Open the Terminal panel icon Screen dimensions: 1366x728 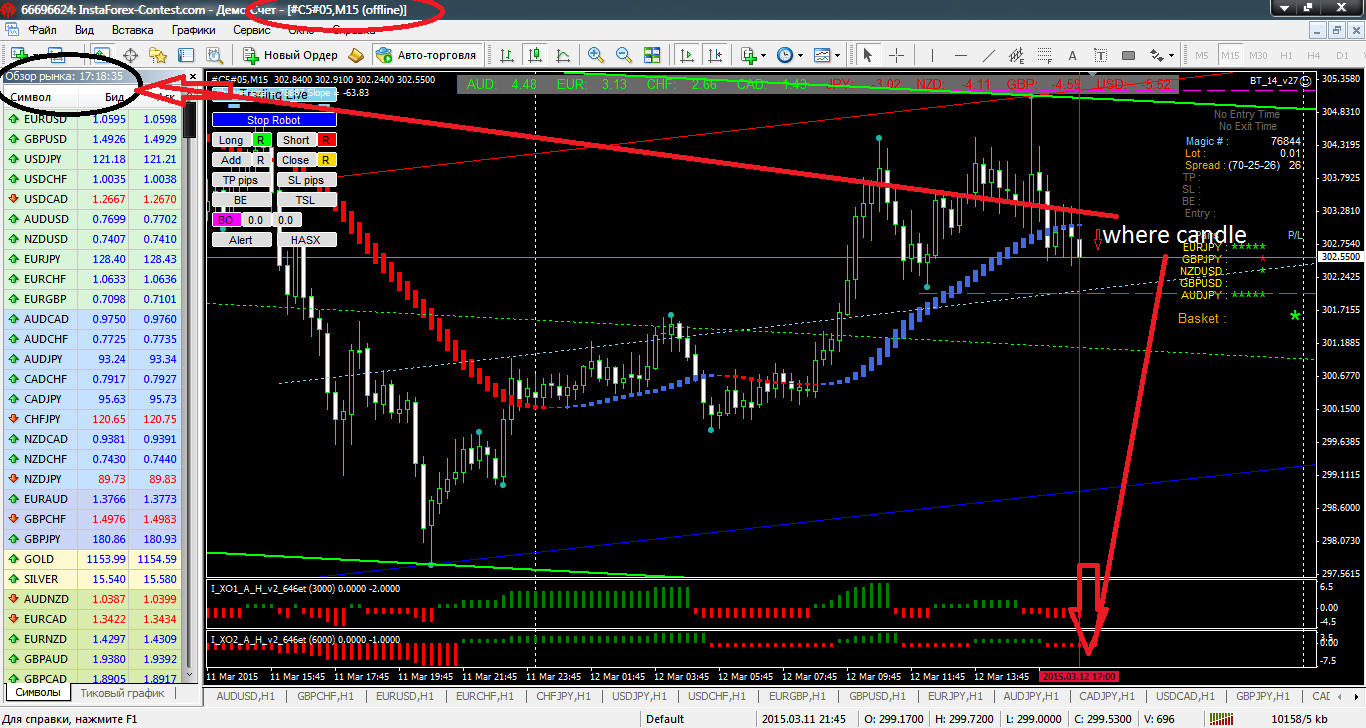click(186, 54)
